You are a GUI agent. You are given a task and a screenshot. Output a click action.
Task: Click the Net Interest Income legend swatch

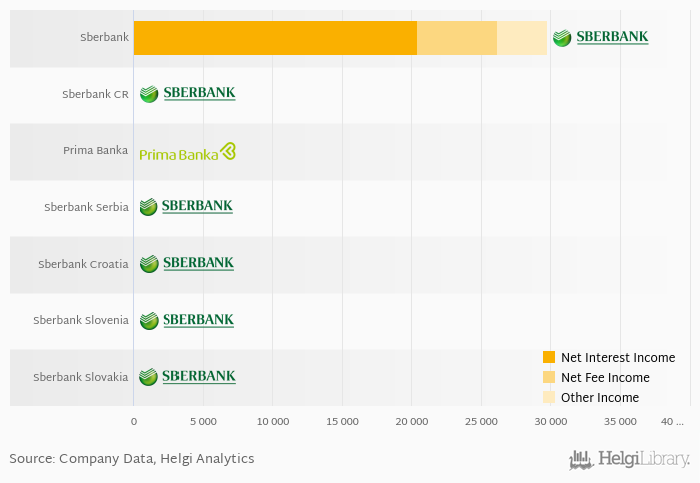pos(548,358)
